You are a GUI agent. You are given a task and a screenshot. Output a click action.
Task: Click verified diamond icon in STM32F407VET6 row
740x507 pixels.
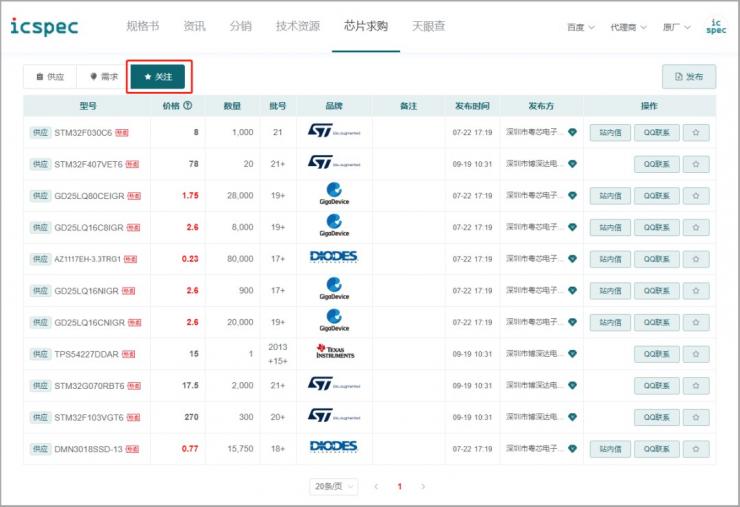pos(572,164)
